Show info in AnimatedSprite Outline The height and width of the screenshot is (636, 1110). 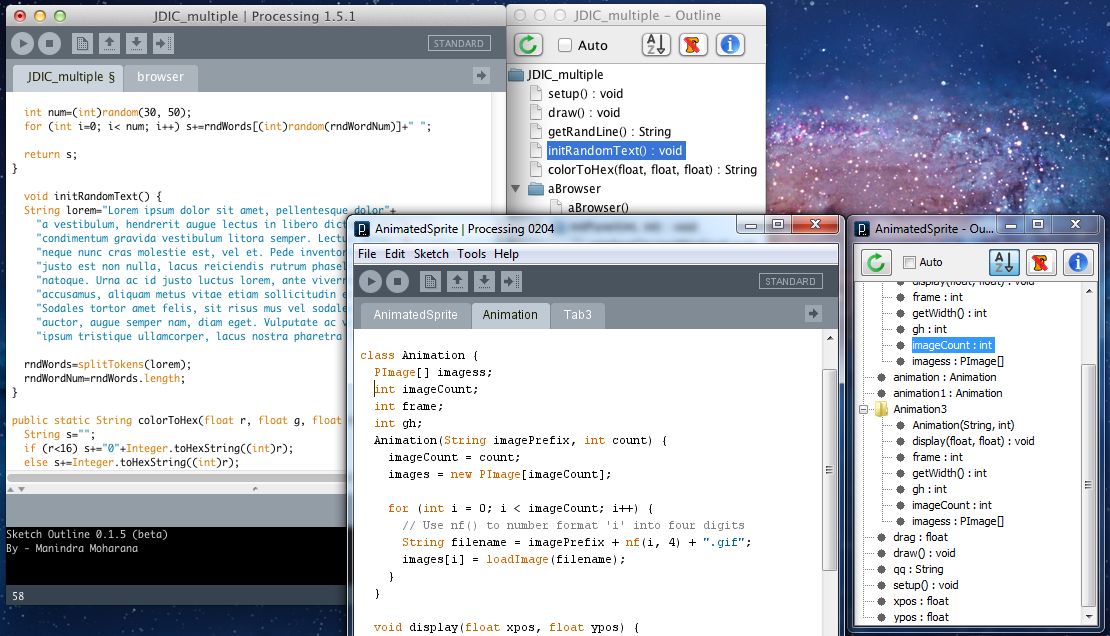[1077, 262]
